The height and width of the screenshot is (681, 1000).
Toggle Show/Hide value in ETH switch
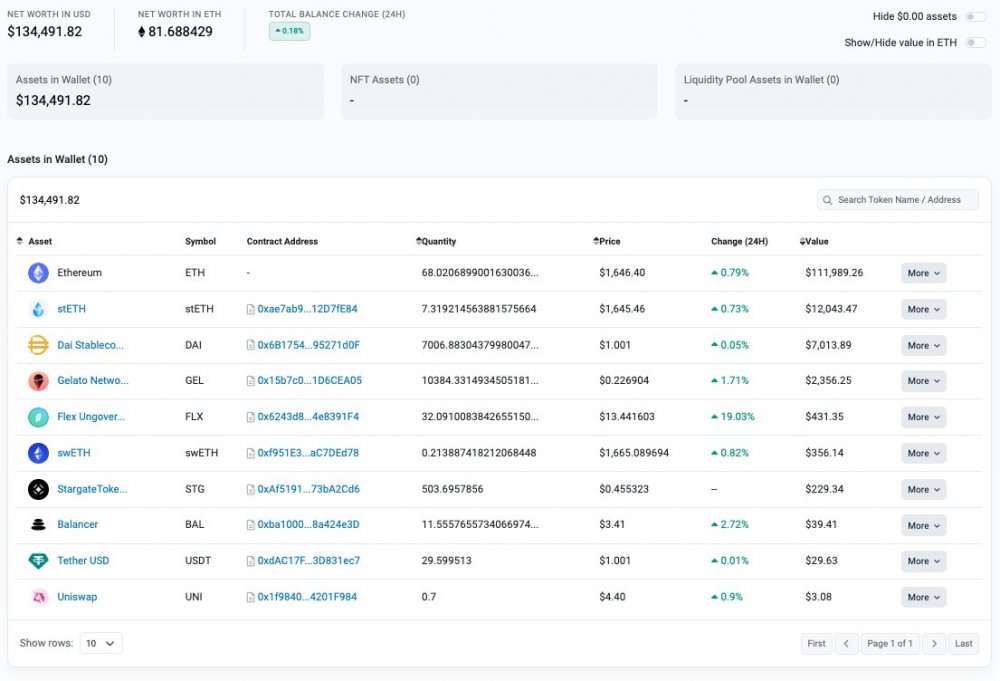[x=976, y=43]
